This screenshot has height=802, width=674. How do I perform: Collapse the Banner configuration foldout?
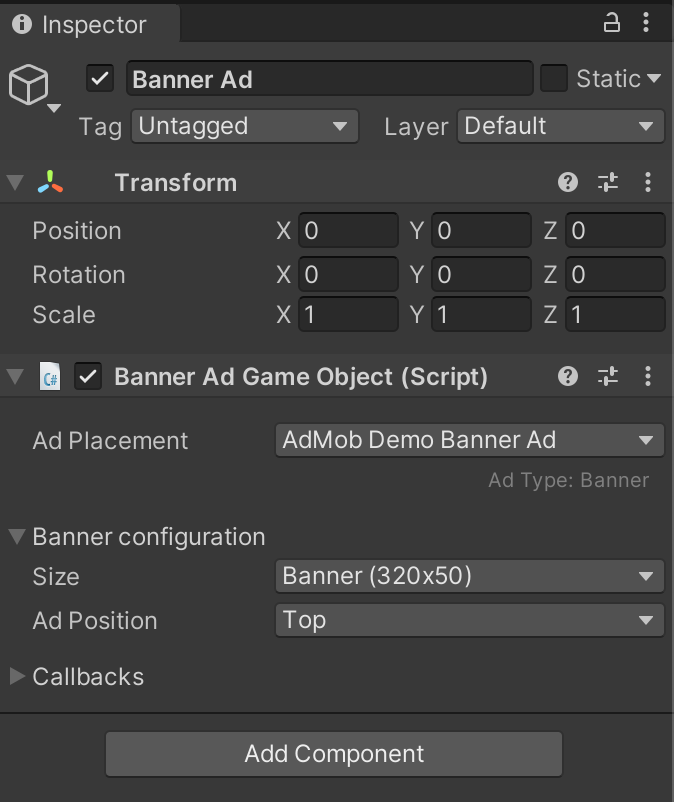point(17,537)
